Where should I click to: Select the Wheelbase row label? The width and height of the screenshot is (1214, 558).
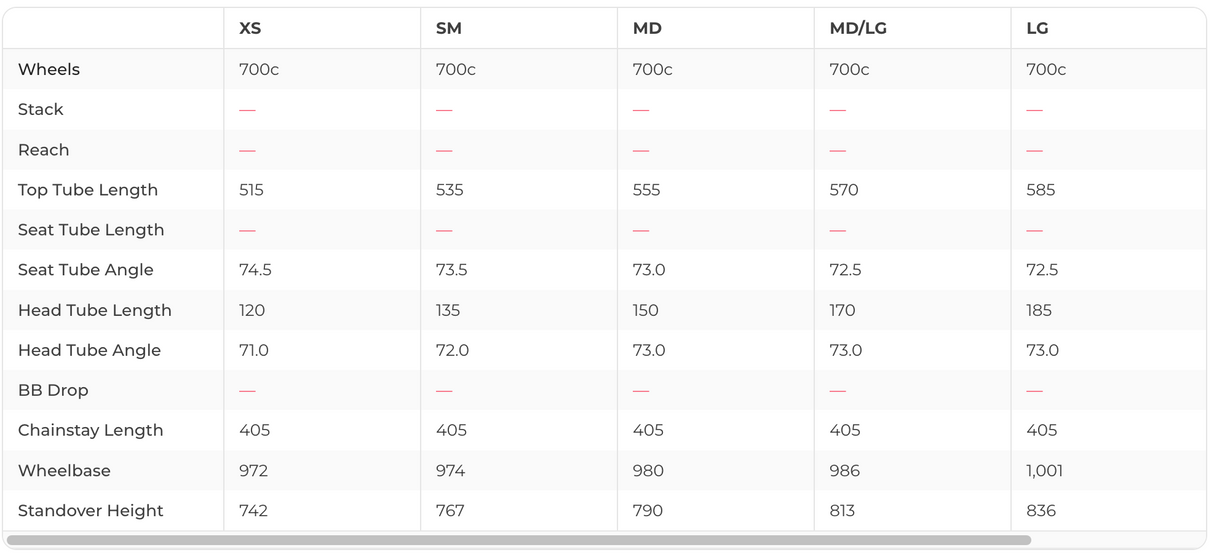click(x=64, y=470)
